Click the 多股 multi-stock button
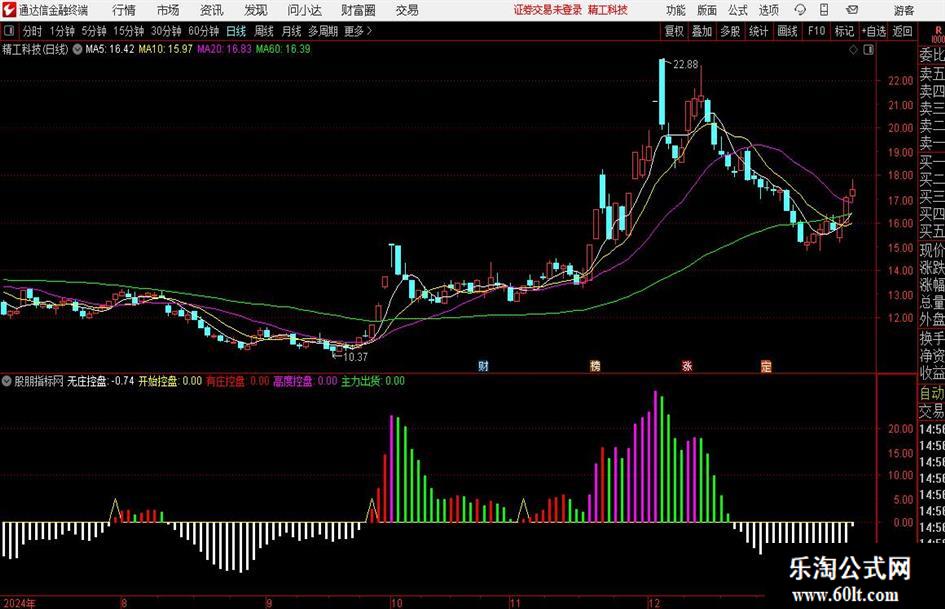The height and width of the screenshot is (609, 945). (730, 31)
